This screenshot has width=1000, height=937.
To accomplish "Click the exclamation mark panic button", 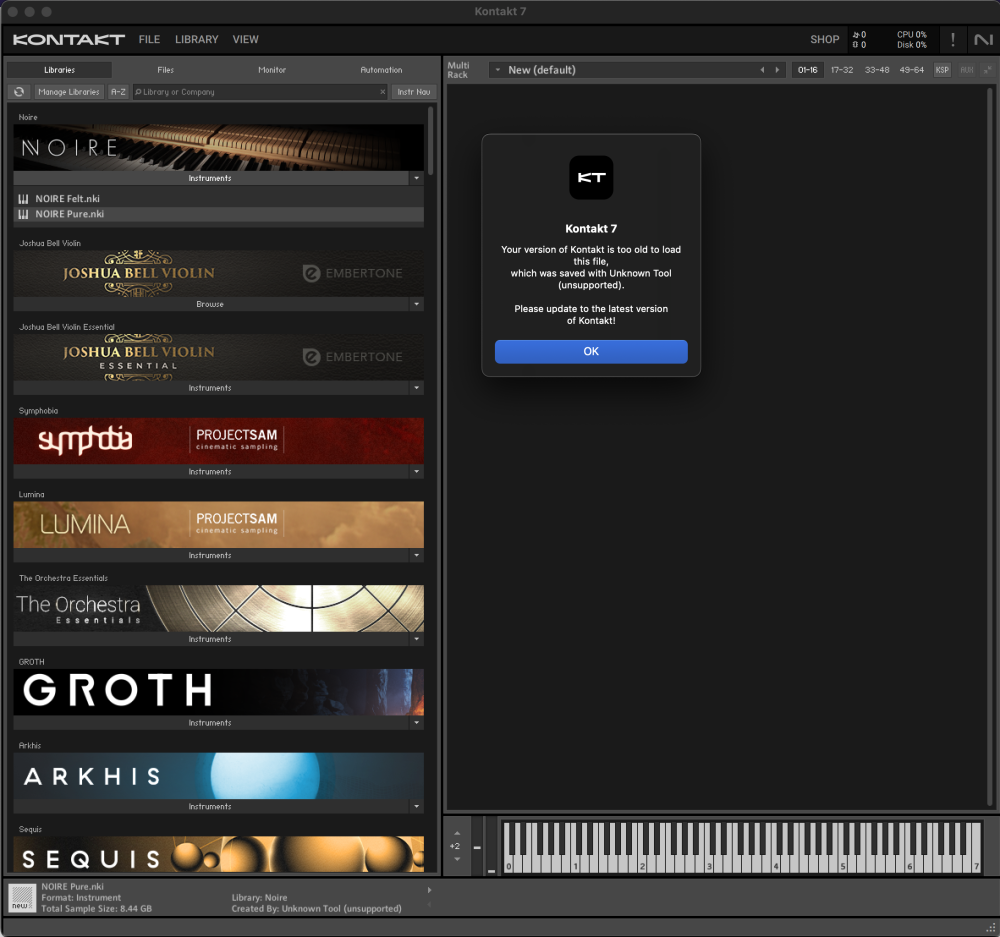I will click(x=953, y=40).
